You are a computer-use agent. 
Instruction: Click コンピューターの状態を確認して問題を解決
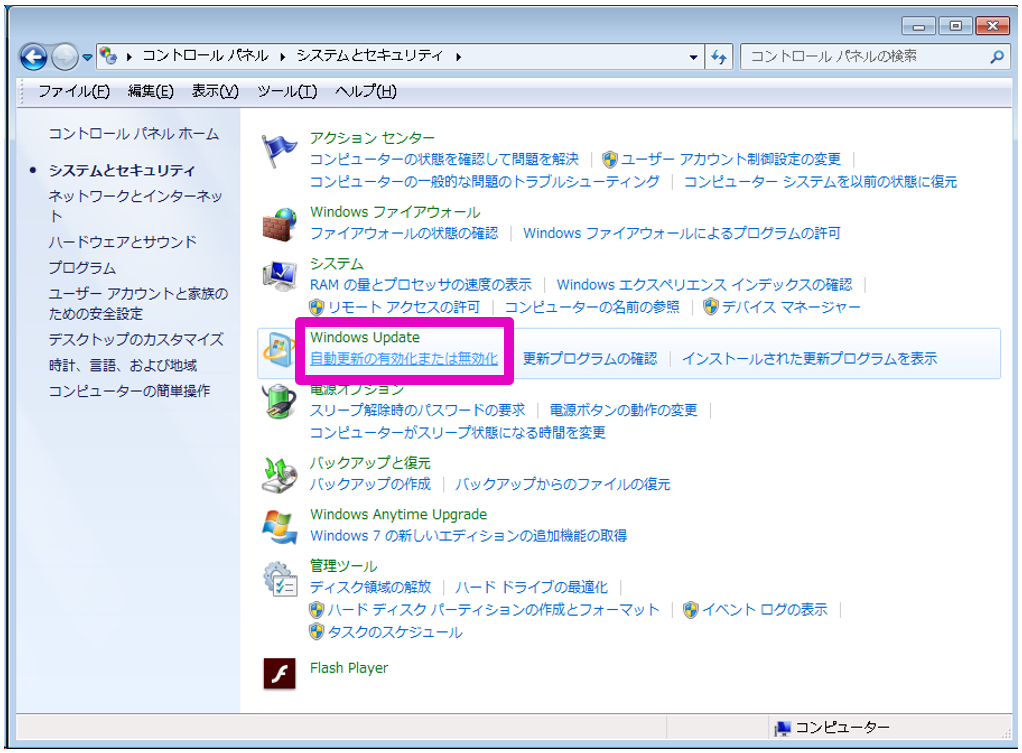coord(445,159)
